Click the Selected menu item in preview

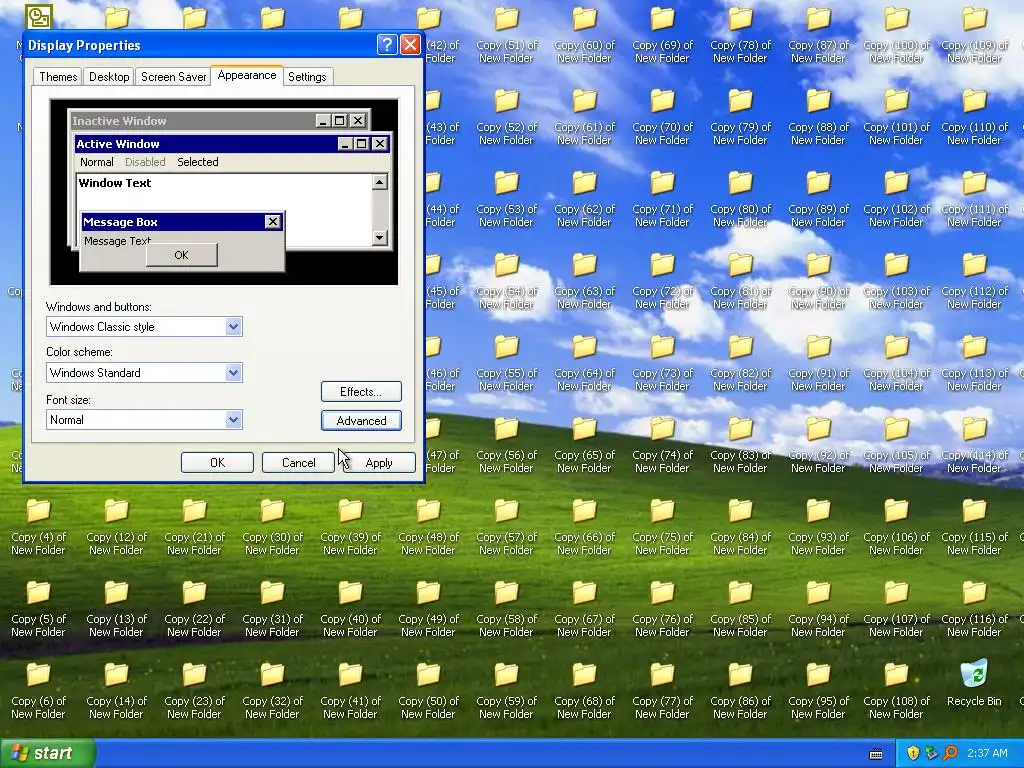197,162
